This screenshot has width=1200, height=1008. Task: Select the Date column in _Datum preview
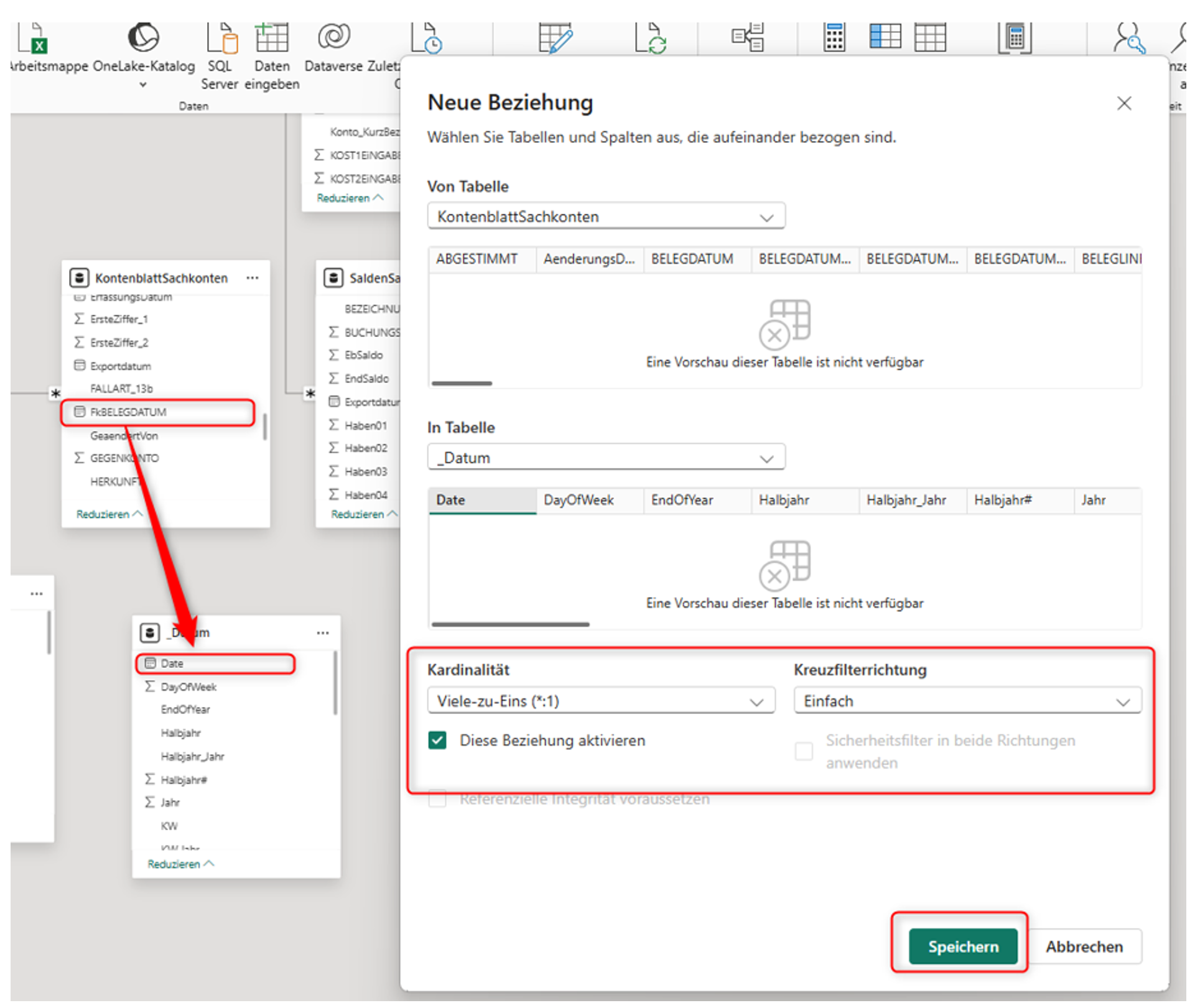point(482,500)
